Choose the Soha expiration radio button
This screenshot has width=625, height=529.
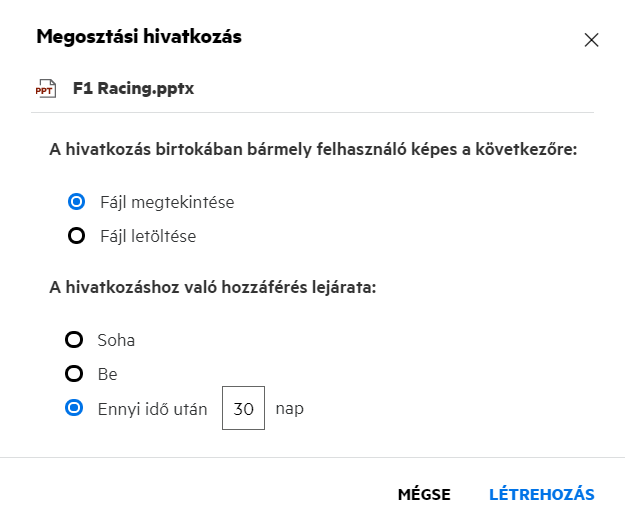[x=74, y=340]
